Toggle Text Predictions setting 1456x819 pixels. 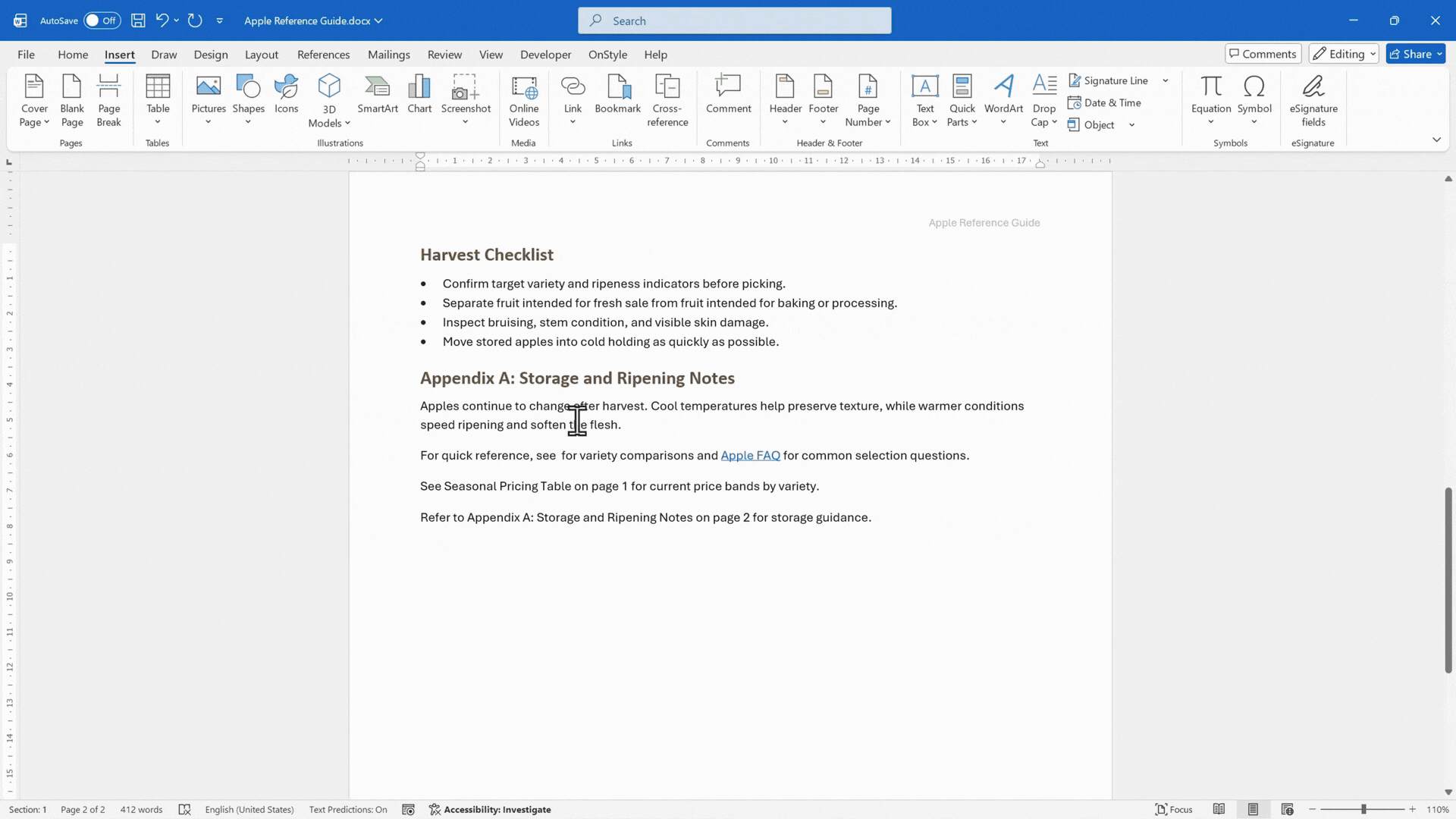(x=348, y=809)
